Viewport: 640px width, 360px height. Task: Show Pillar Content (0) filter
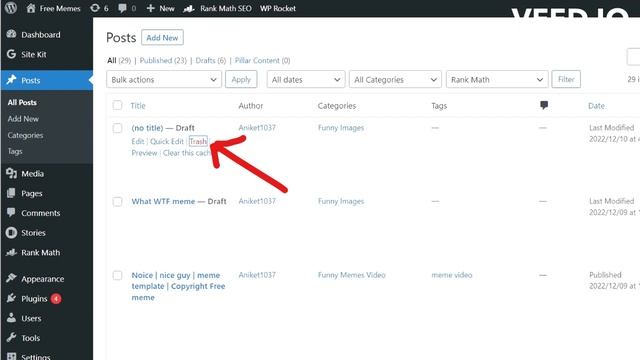click(x=262, y=60)
